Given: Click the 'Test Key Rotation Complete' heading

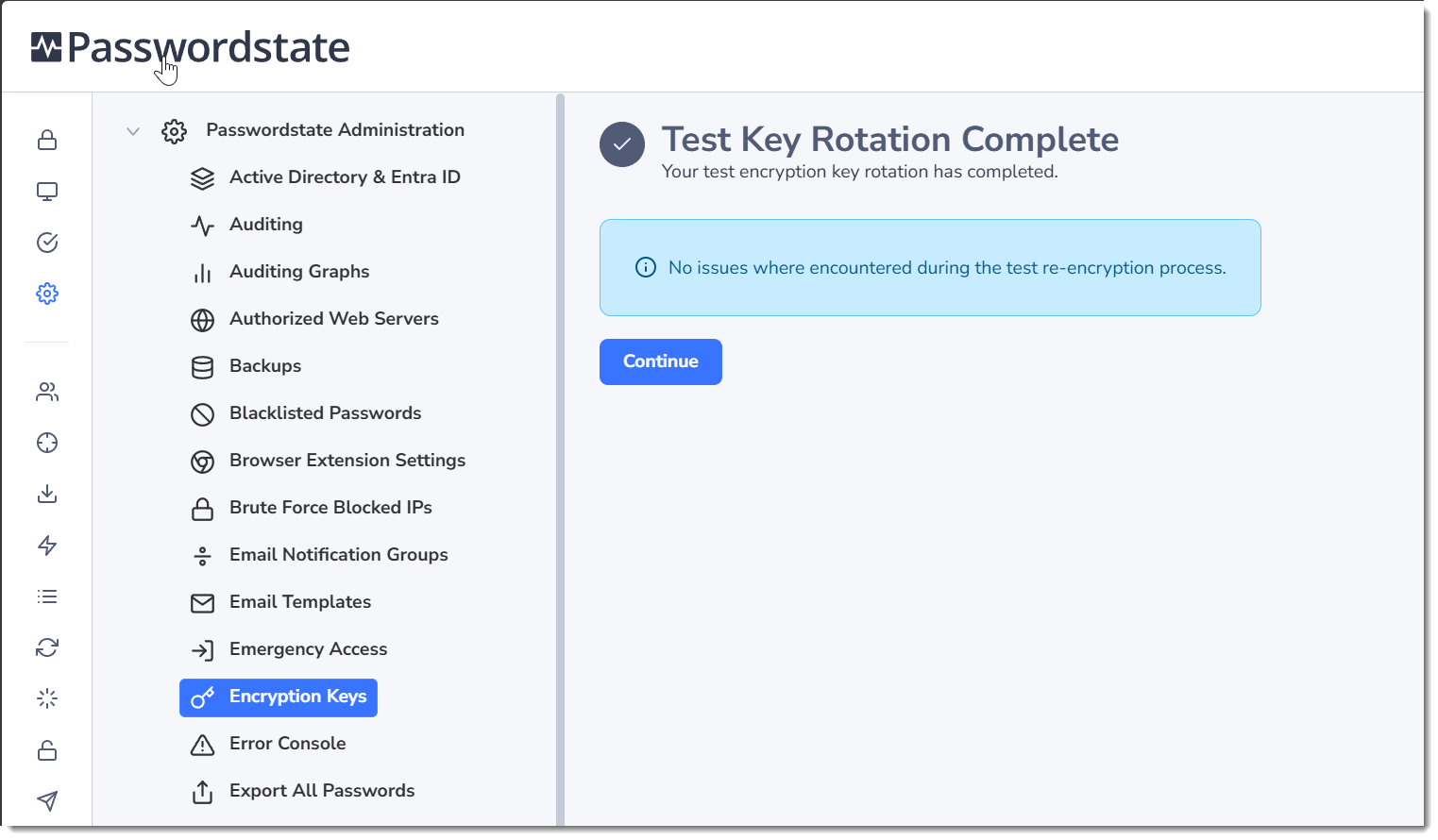Looking at the screenshot, I should (890, 140).
